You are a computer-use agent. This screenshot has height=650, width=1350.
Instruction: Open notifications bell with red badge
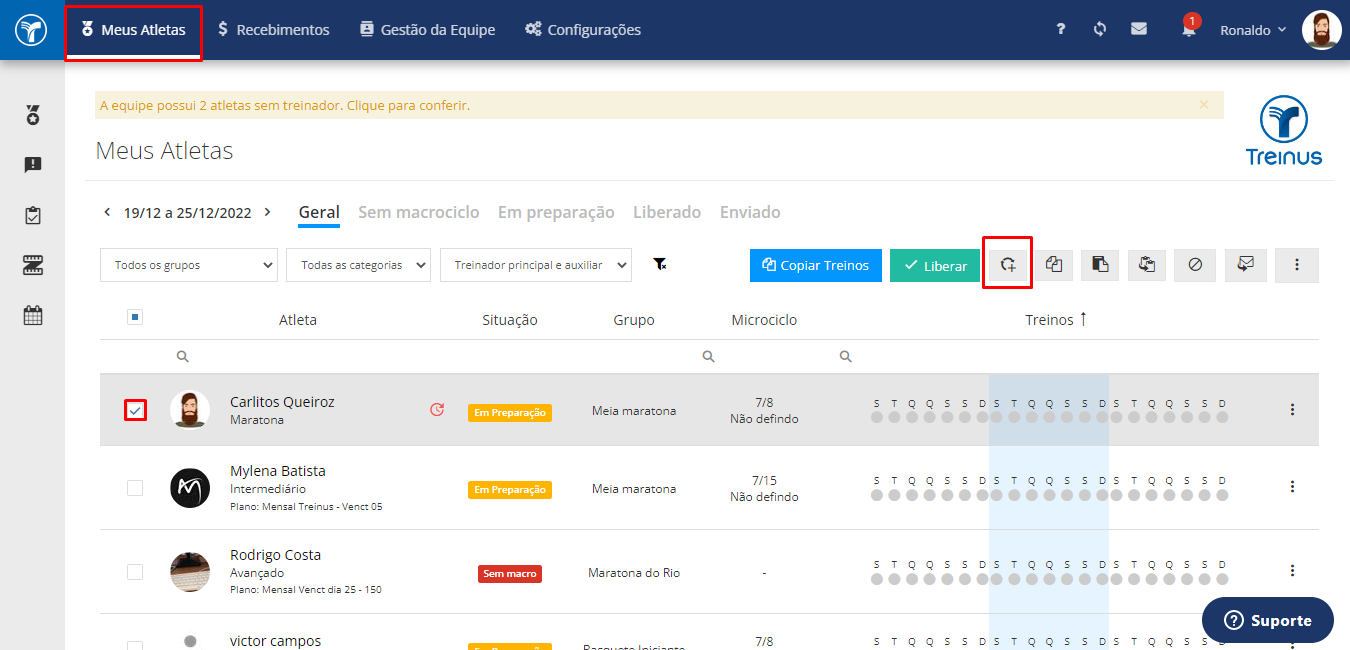1189,28
